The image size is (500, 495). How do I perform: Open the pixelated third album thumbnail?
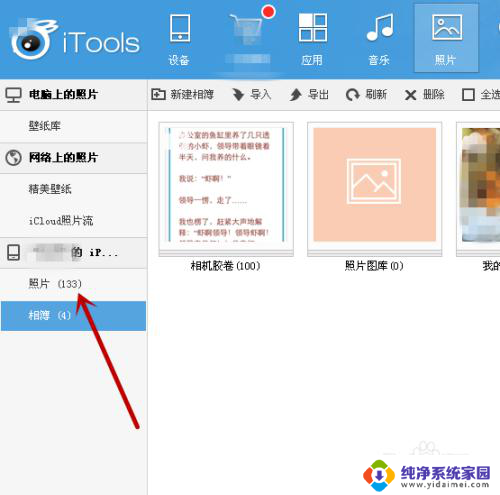pos(478,189)
